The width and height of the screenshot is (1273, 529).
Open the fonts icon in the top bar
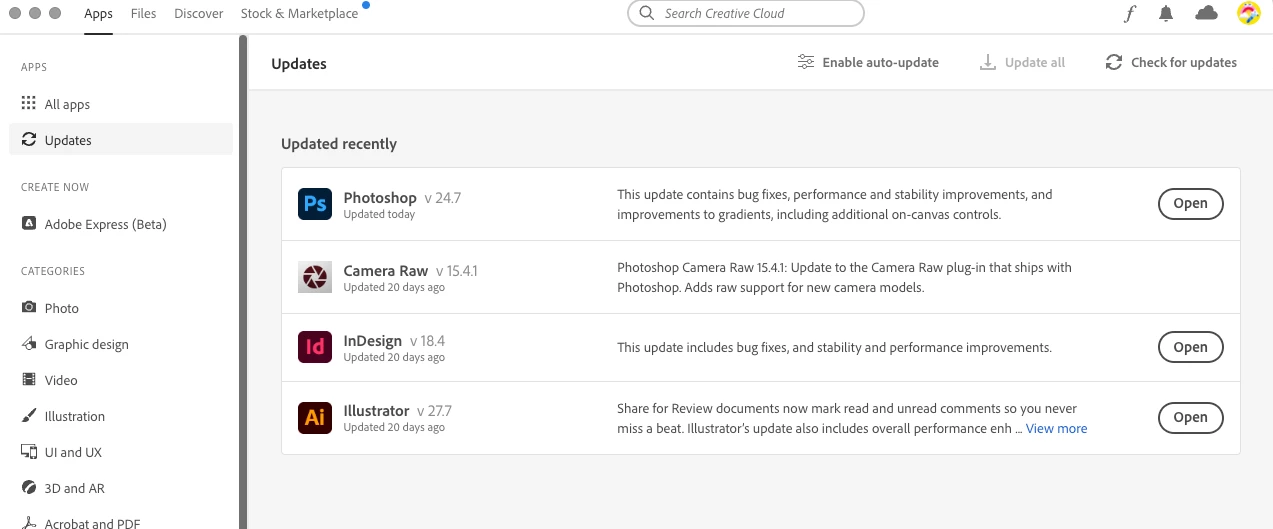(1129, 14)
